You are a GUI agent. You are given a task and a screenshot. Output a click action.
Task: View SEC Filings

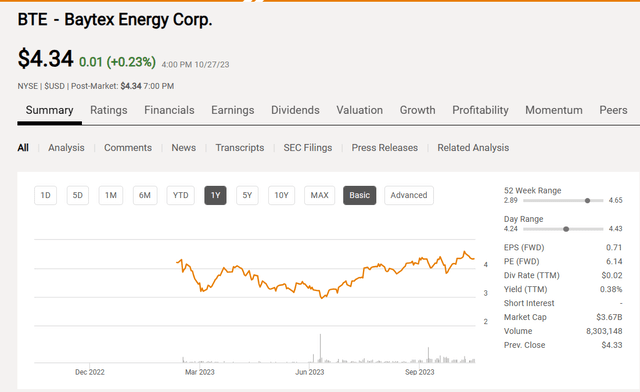click(x=308, y=148)
